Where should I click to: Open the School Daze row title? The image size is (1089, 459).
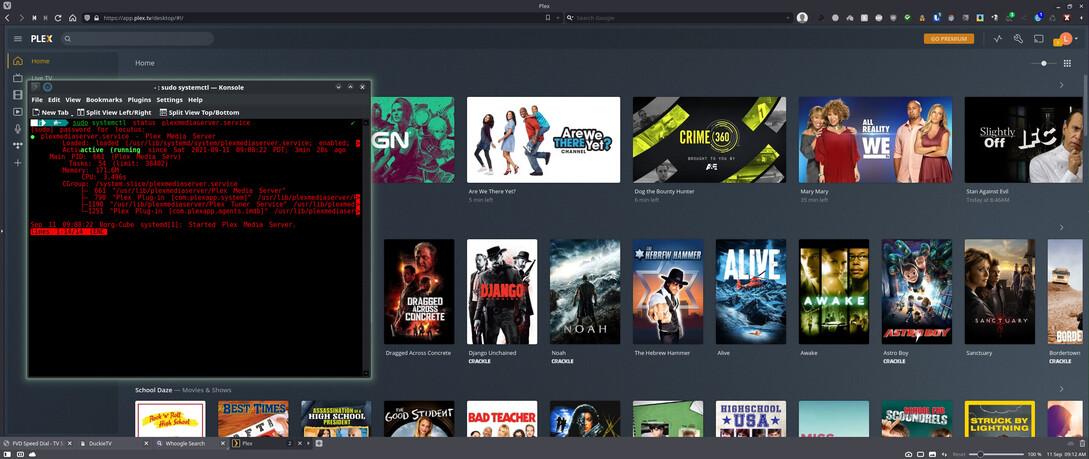(x=153, y=390)
